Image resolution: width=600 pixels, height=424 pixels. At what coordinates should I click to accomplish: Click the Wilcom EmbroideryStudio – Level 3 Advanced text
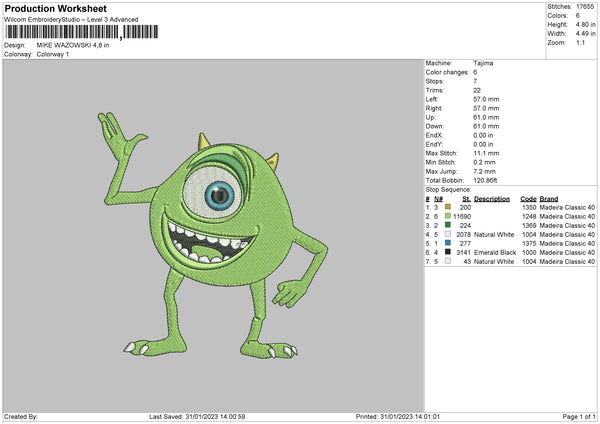(x=71, y=20)
